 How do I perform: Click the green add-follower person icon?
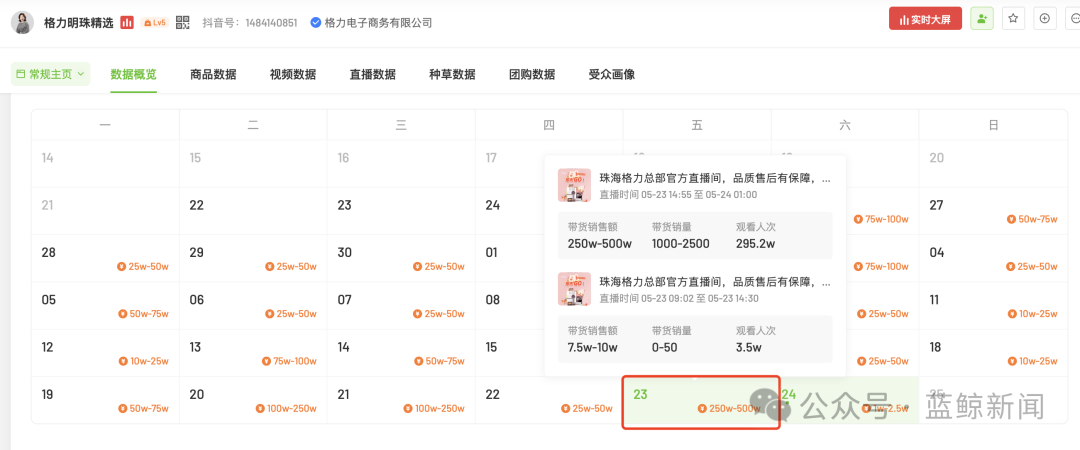click(982, 19)
